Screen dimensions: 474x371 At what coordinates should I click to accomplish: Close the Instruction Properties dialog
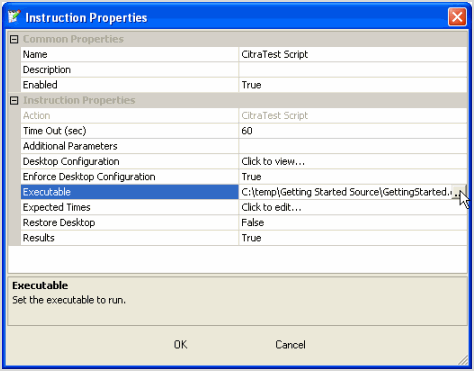pyautogui.click(x=457, y=17)
